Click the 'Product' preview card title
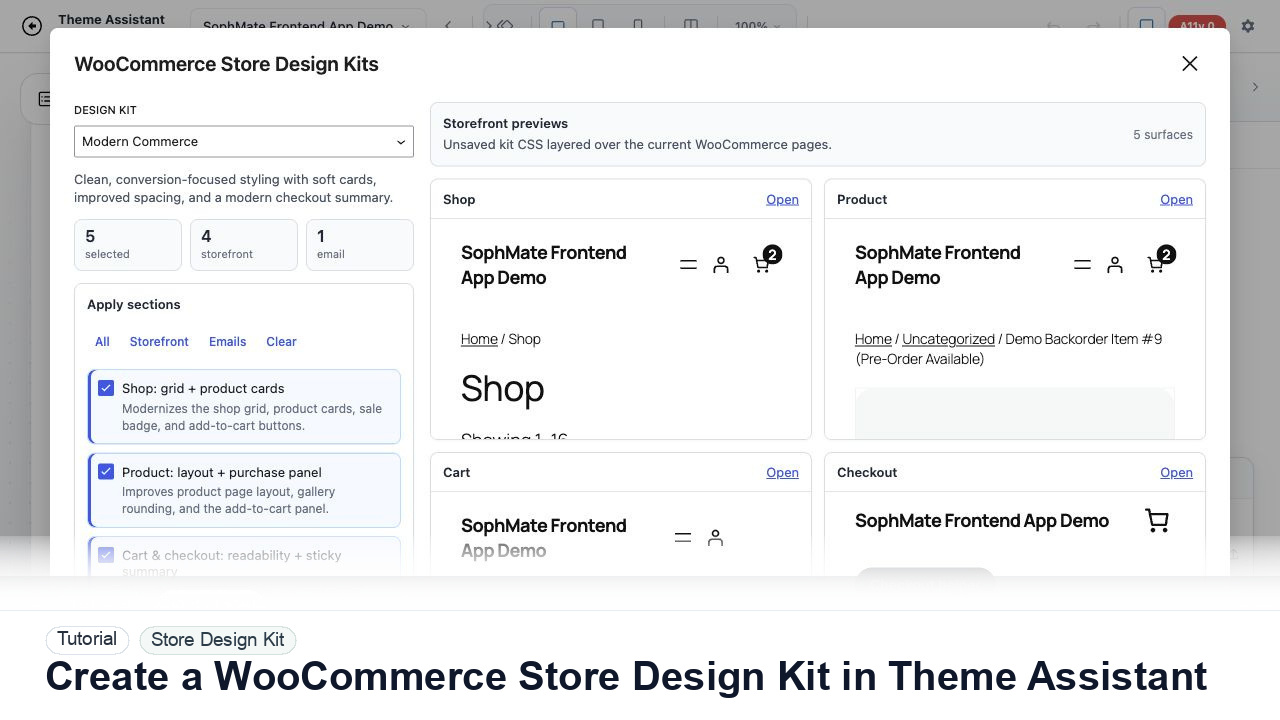Screen dimensions: 1280x720 coord(862,199)
